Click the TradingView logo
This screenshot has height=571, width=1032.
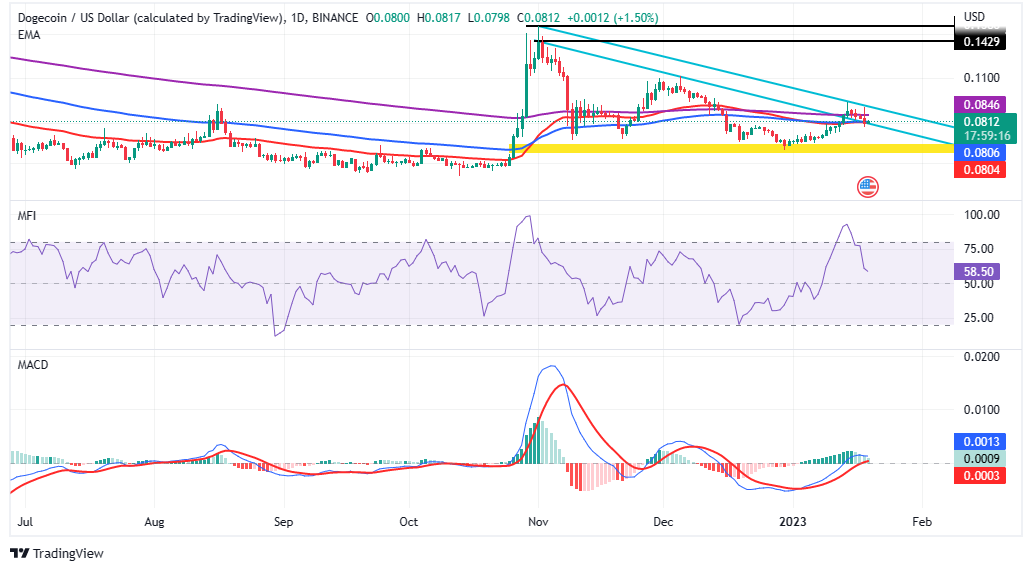(x=57, y=553)
